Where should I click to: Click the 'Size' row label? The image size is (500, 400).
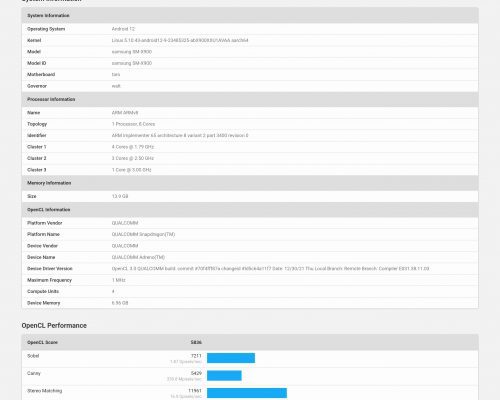click(32, 196)
